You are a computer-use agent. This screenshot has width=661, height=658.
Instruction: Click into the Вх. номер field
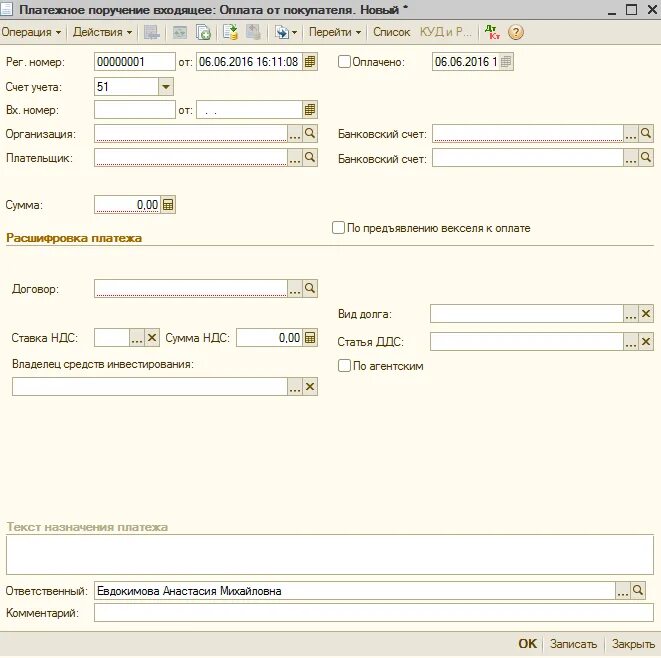[x=134, y=110]
